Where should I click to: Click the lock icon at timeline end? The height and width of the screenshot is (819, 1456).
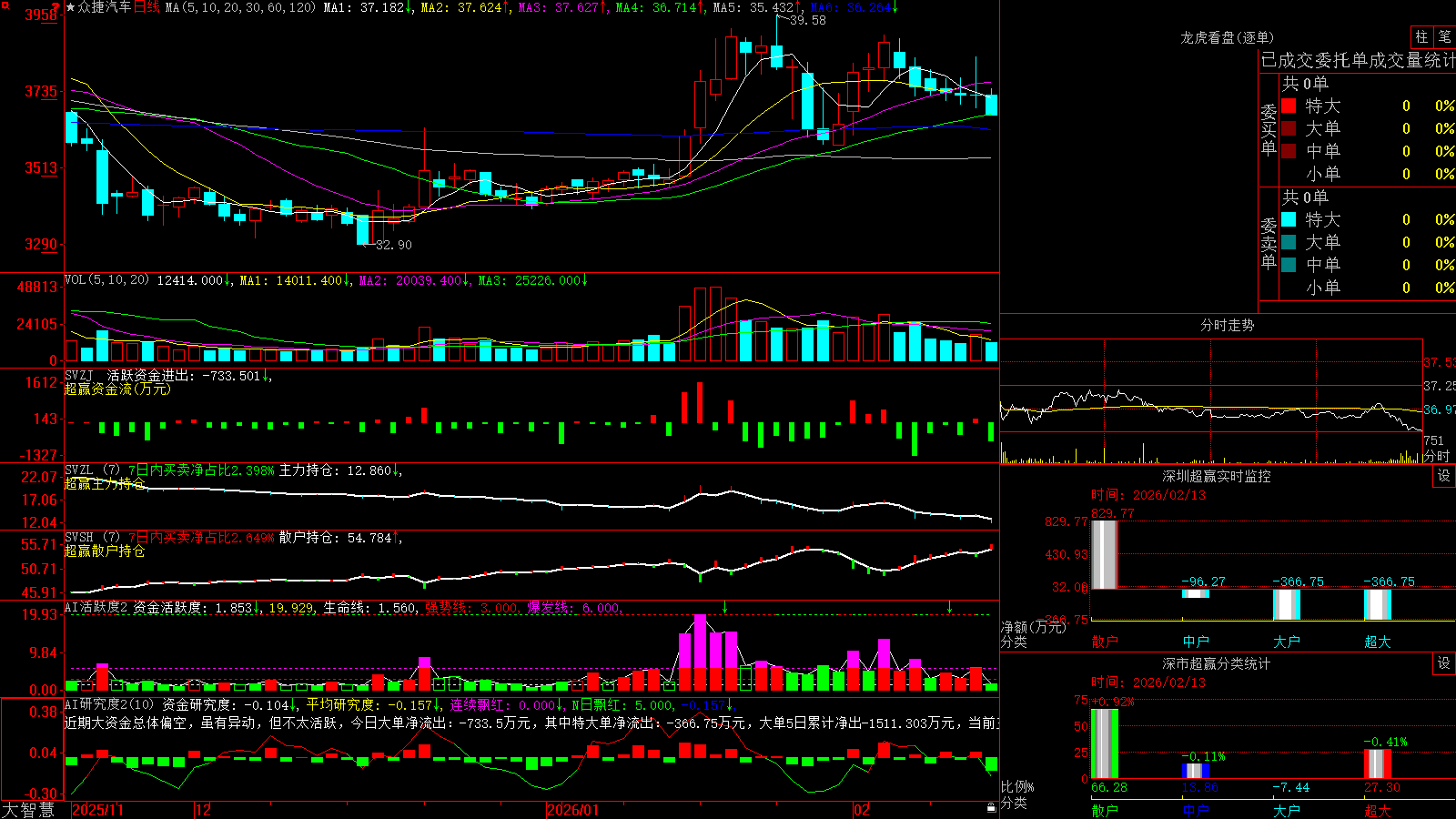[x=991, y=808]
